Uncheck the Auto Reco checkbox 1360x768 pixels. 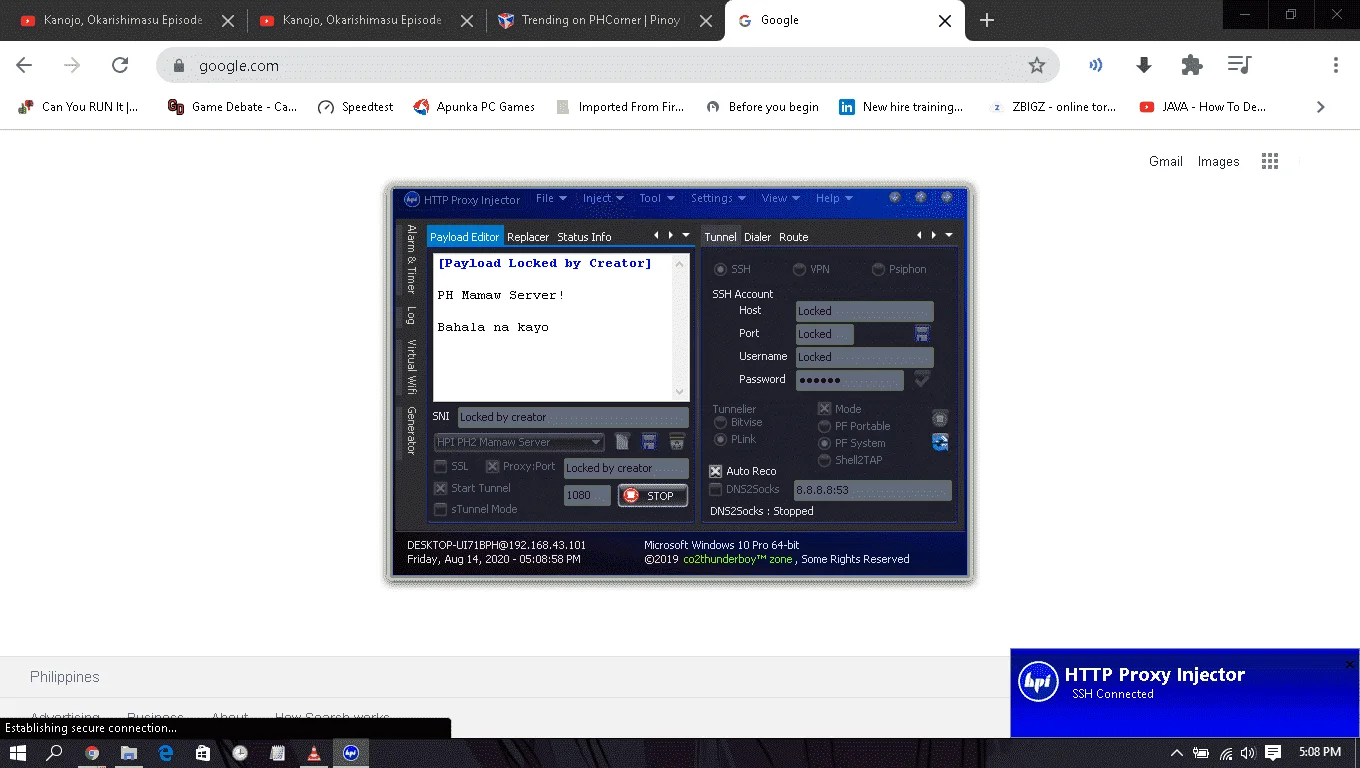(715, 471)
